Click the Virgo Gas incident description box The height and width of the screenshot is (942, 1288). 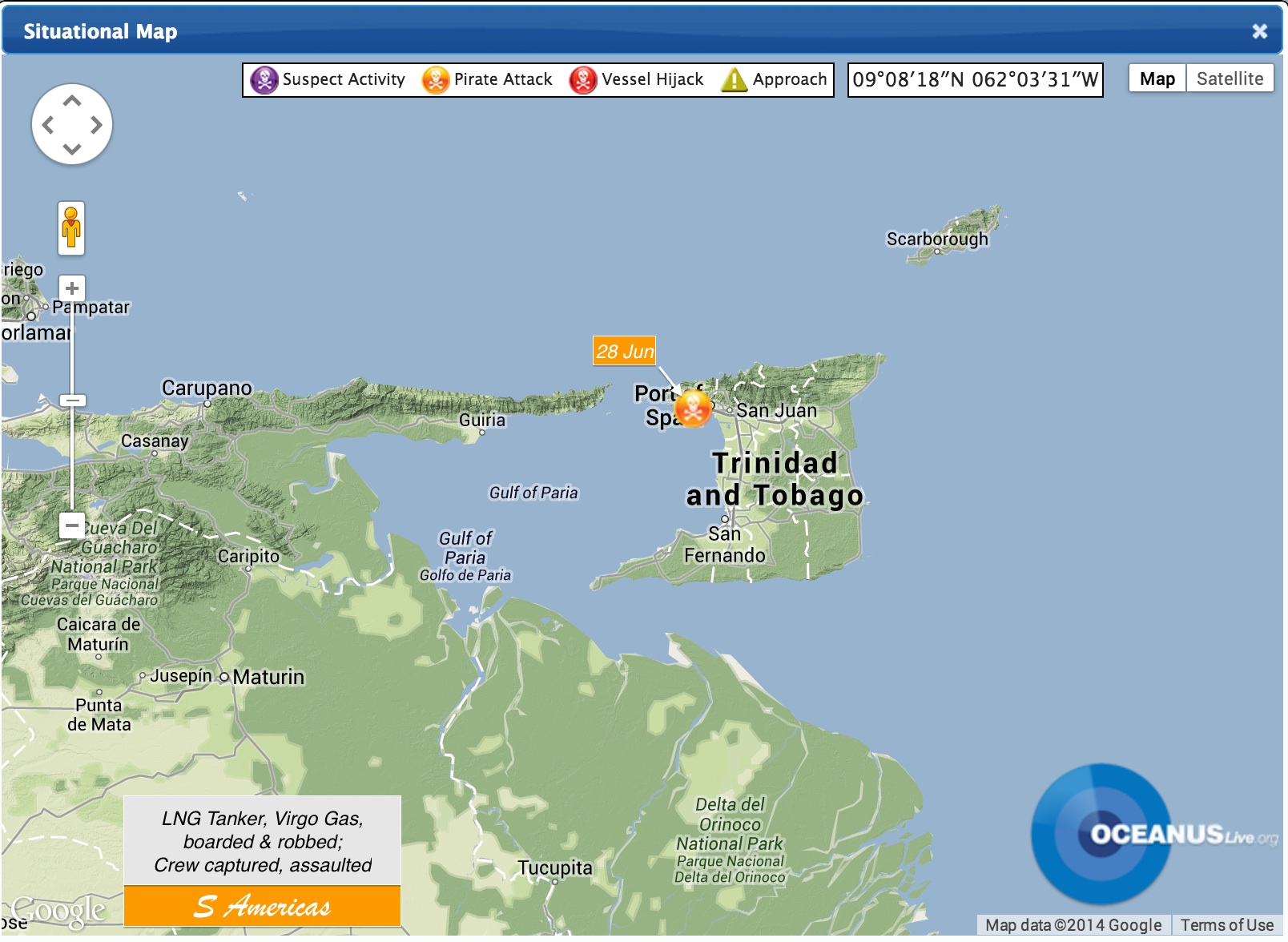click(x=262, y=841)
